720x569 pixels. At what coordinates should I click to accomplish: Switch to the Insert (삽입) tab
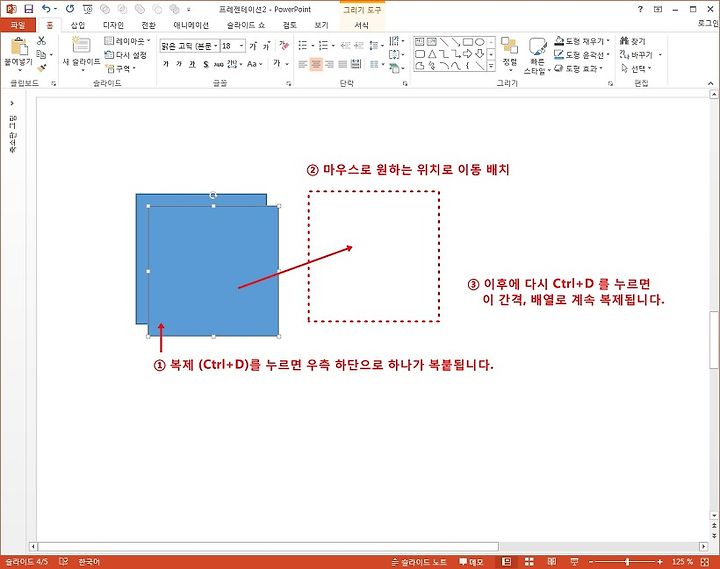(x=78, y=25)
